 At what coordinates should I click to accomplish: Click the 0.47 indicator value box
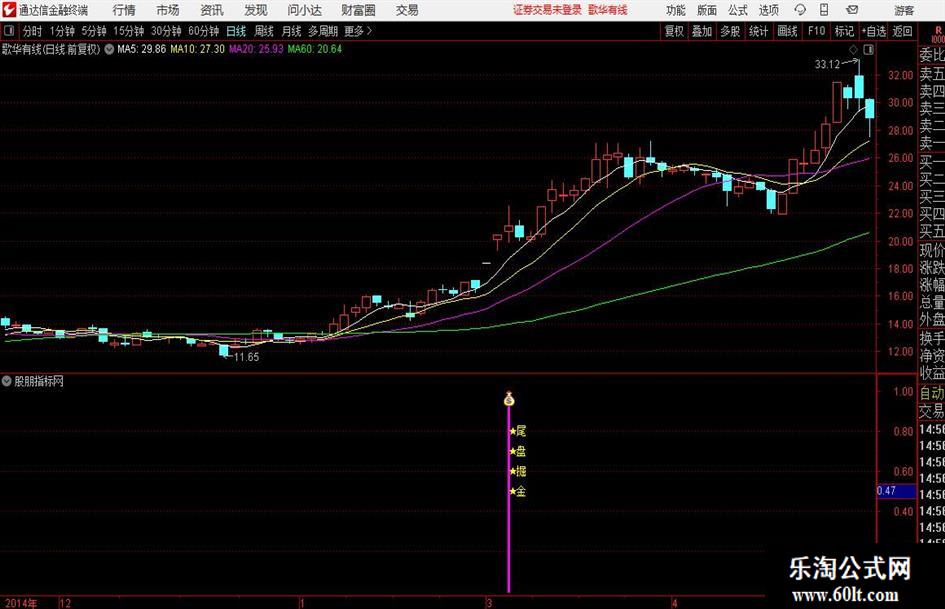(x=896, y=491)
